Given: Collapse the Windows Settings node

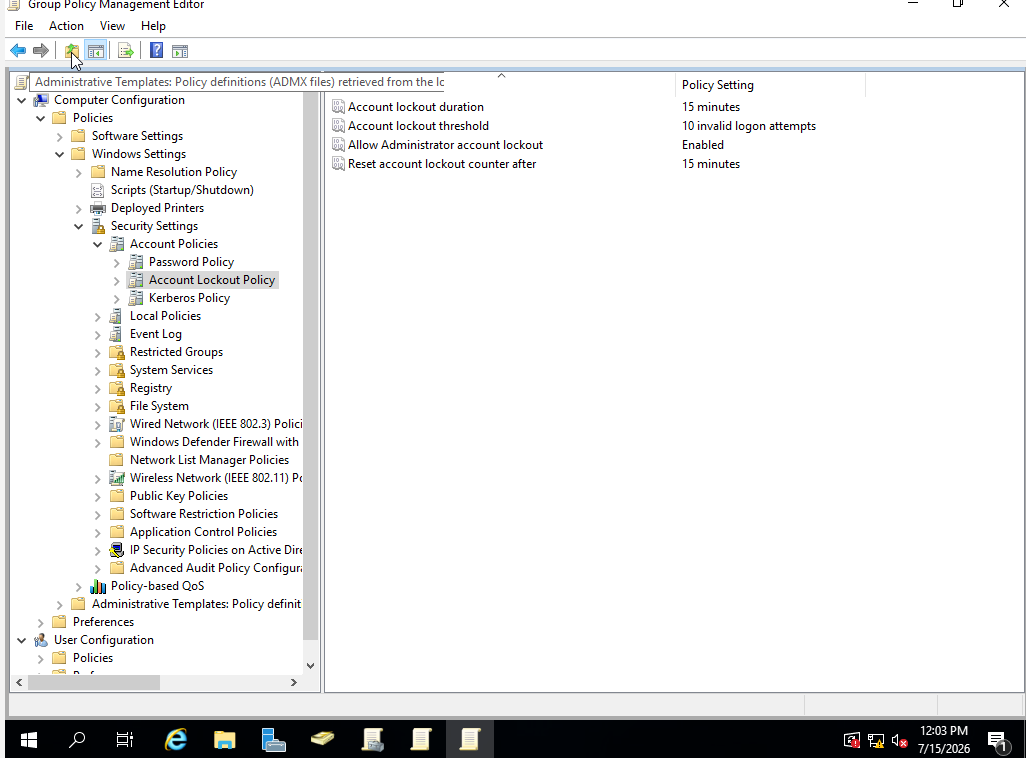Looking at the screenshot, I should (60, 154).
